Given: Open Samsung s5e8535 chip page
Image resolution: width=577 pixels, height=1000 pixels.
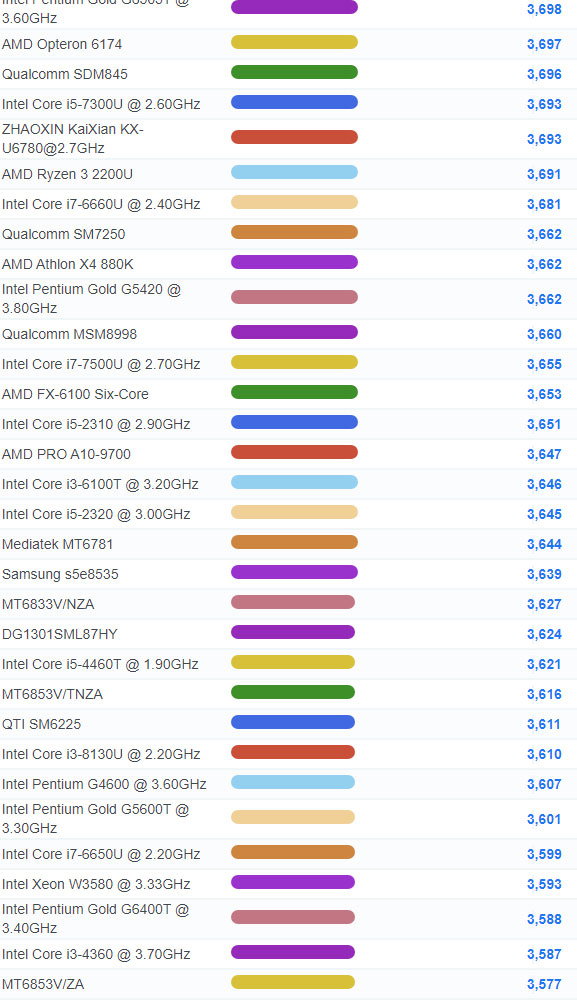Looking at the screenshot, I should [60, 574].
